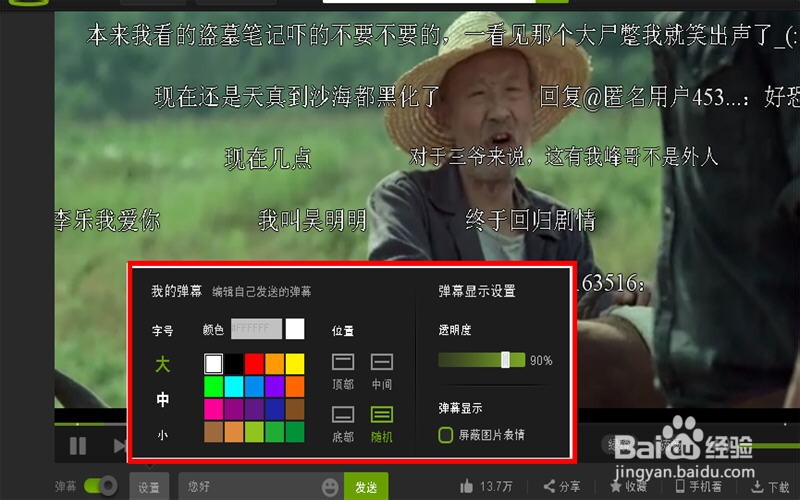Click danmaku comment 李乐我爱你
This screenshot has width=800, height=500.
[108, 220]
